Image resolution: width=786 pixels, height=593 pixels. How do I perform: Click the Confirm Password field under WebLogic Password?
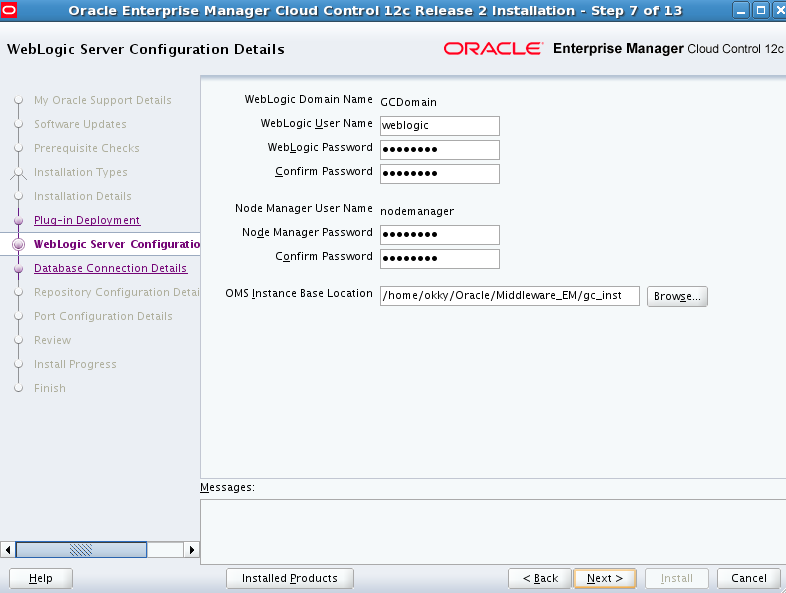pos(440,174)
